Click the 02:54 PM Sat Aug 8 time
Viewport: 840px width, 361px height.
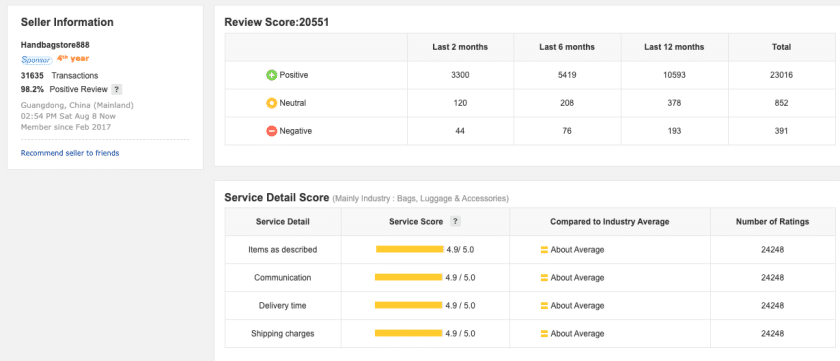[x=68, y=116]
